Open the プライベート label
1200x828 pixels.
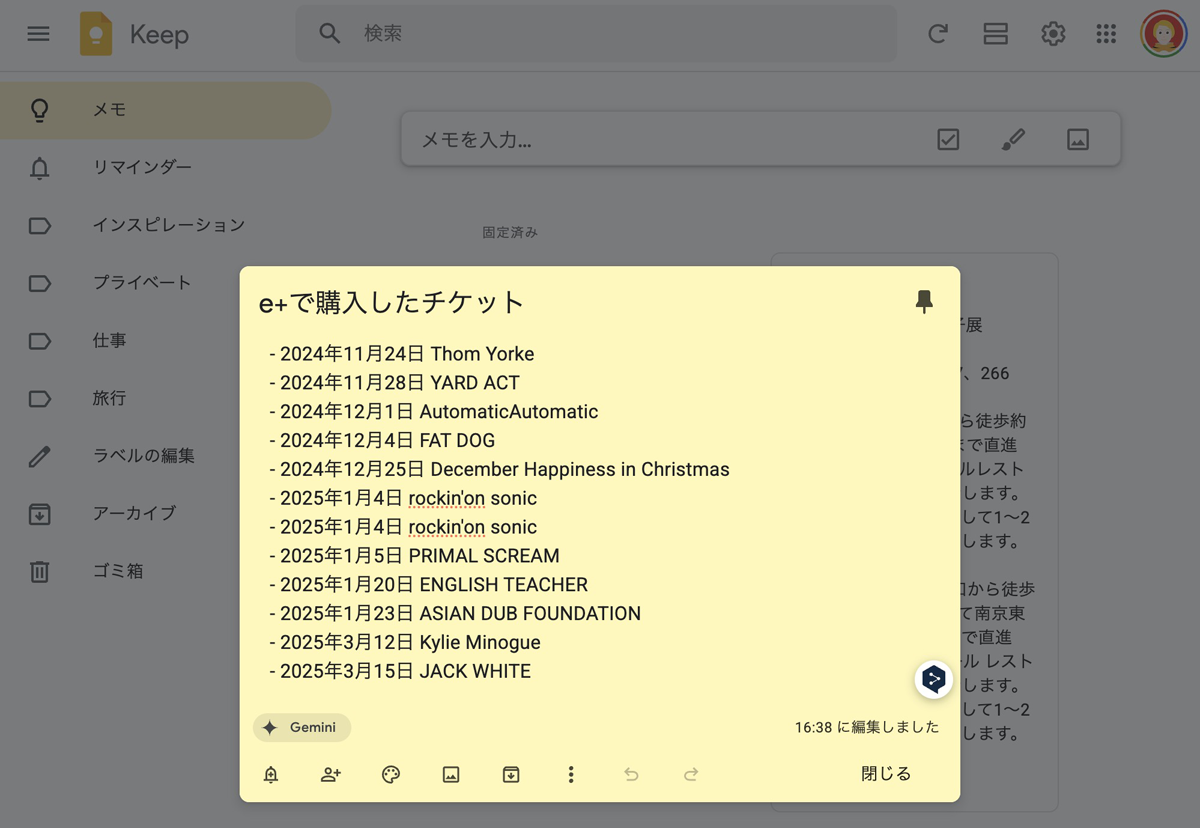(165, 283)
